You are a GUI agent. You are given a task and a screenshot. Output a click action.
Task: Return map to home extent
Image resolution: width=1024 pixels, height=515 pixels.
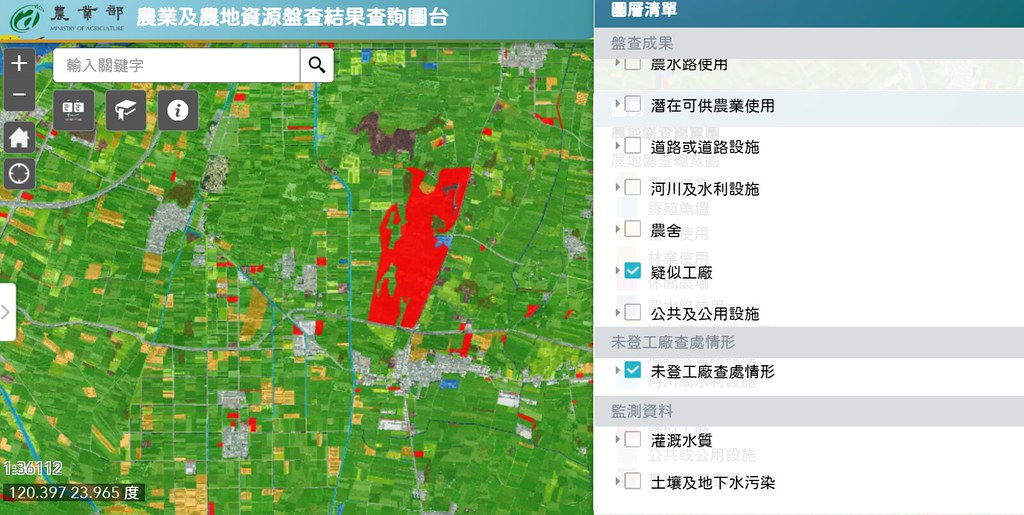pyautogui.click(x=19, y=138)
